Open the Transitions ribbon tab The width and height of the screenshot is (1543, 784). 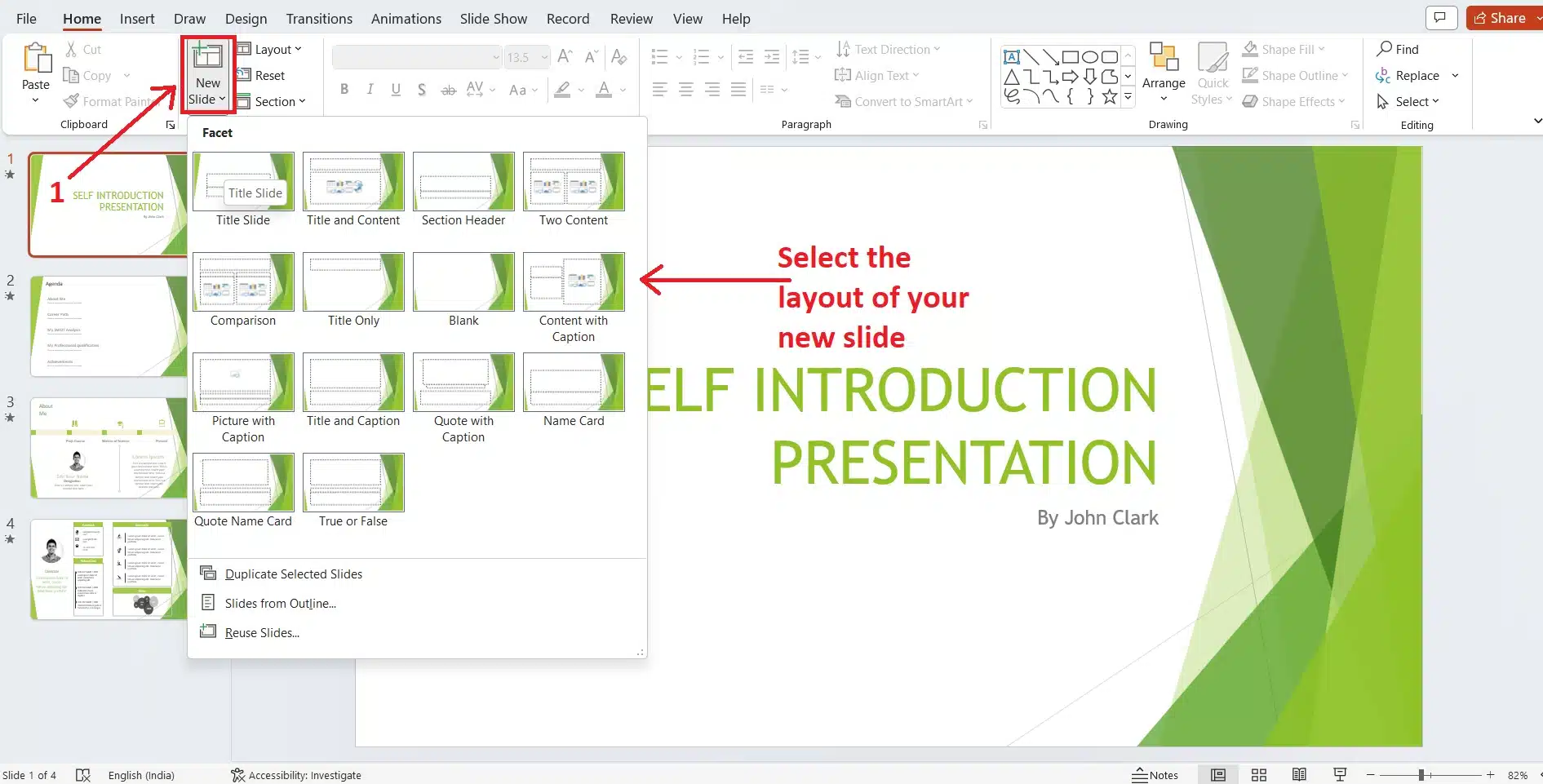pos(319,18)
